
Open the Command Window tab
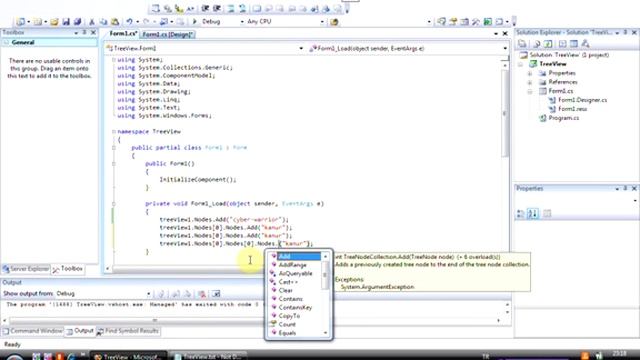(33, 331)
